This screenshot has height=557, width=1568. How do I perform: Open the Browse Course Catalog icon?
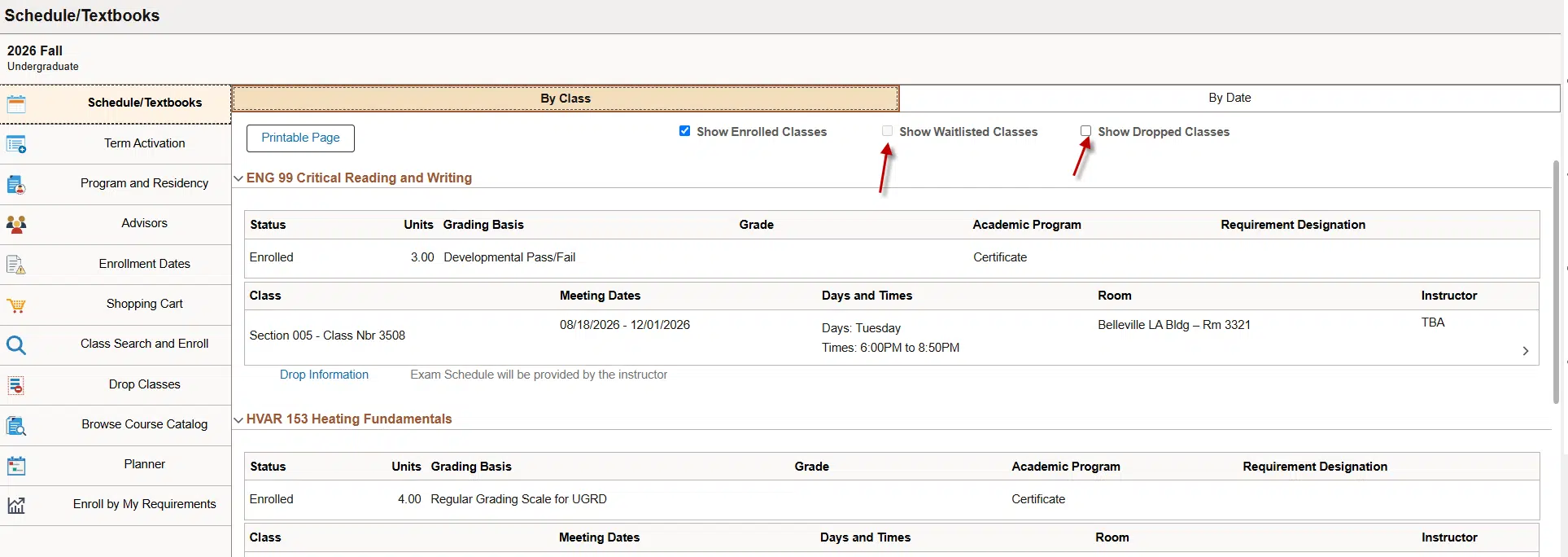(x=16, y=426)
